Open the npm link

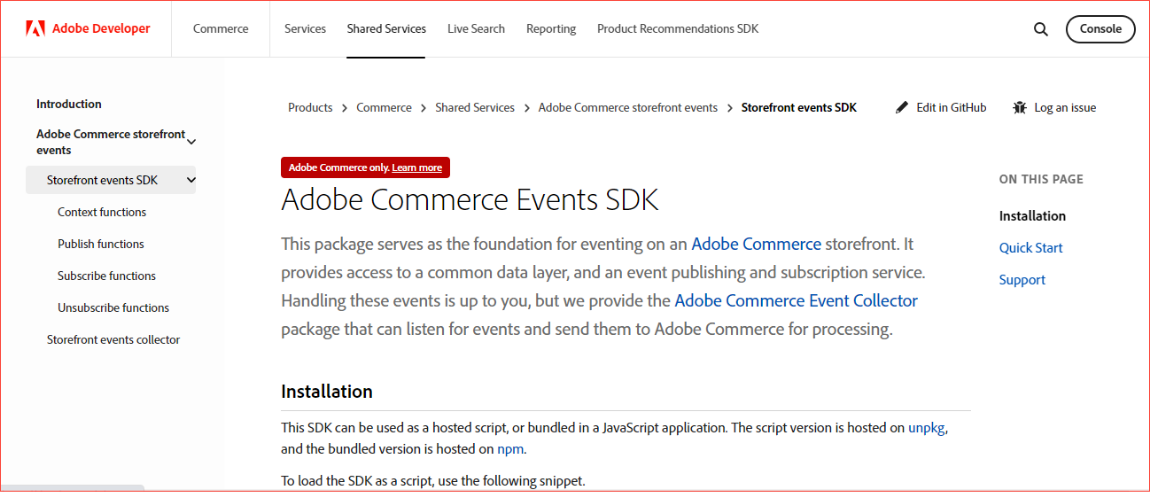[x=510, y=449]
